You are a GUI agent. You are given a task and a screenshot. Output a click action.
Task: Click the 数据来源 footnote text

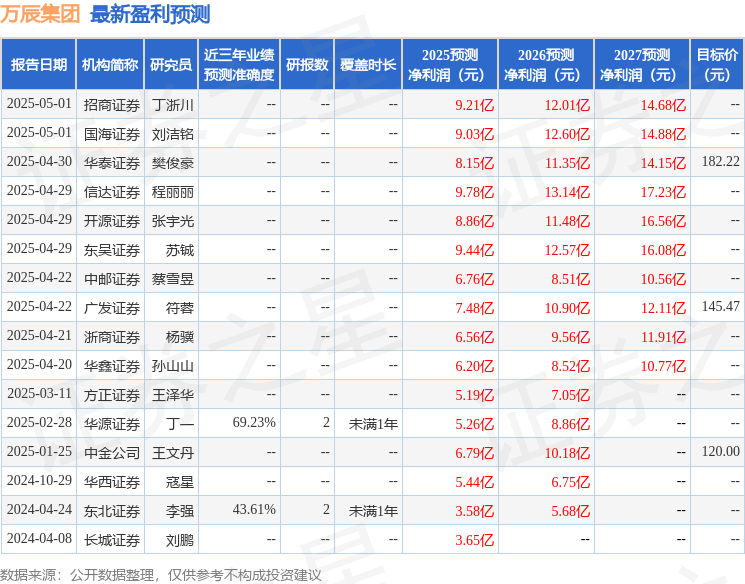click(161, 575)
